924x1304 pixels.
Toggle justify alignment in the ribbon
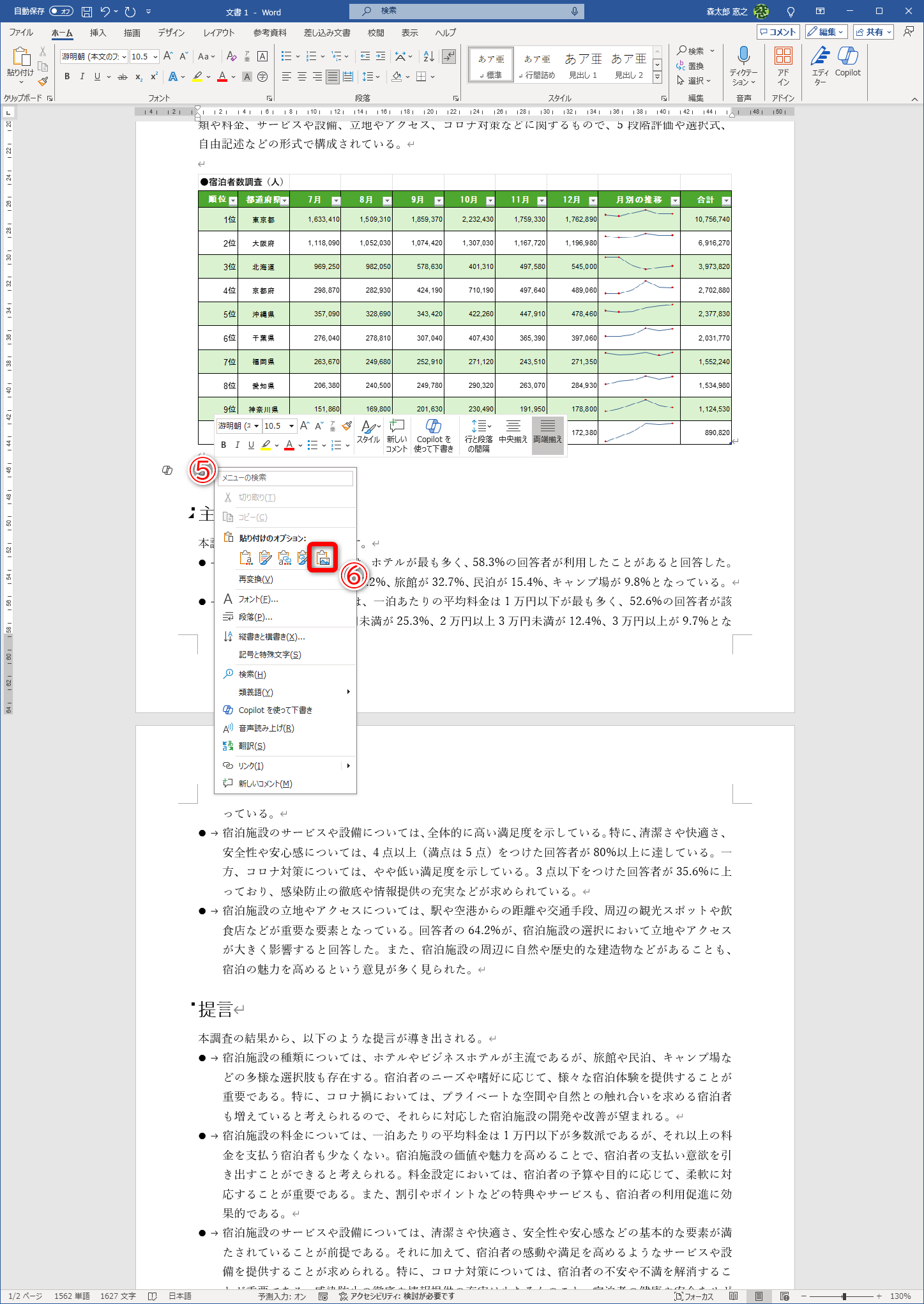(332, 77)
